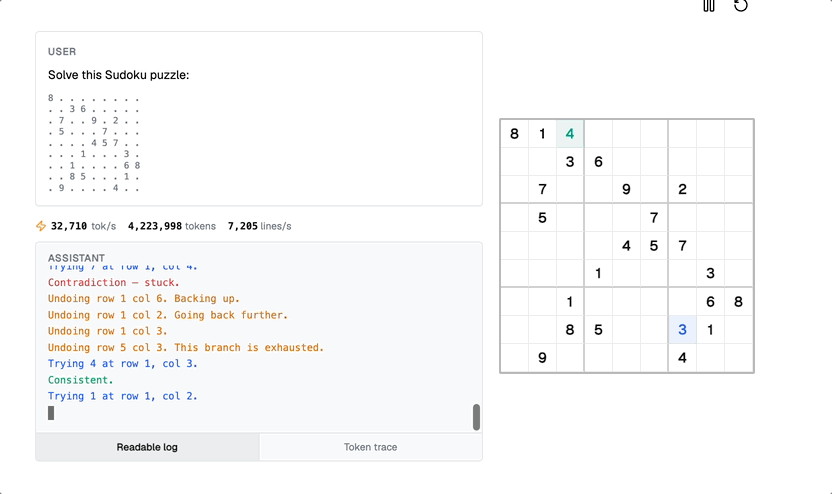This screenshot has width=832, height=494.
Task: Click the 'Solve this Sudoku puzzle:' prompt text
Action: click(118, 75)
